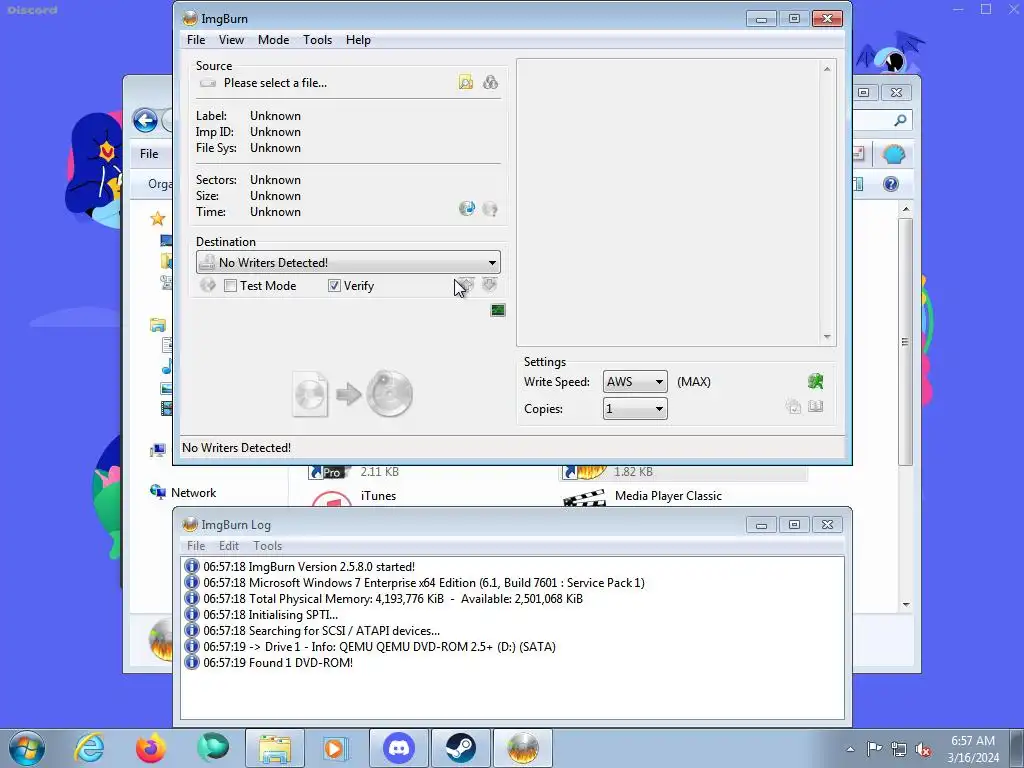This screenshot has height=768, width=1024.
Task: Enable the Test Mode checkbox
Action: tap(231, 285)
